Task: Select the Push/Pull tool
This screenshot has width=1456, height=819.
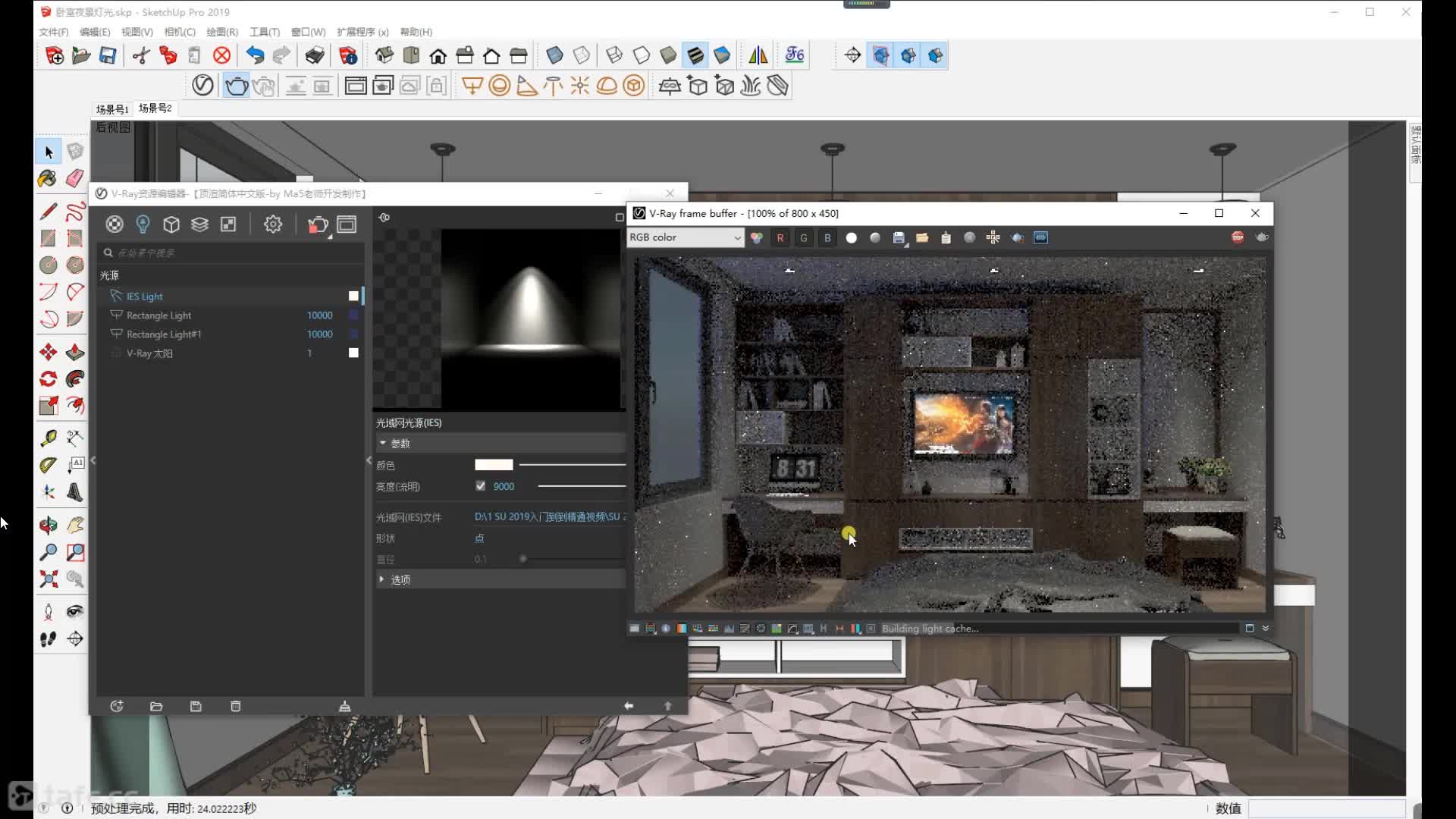Action: [x=75, y=353]
